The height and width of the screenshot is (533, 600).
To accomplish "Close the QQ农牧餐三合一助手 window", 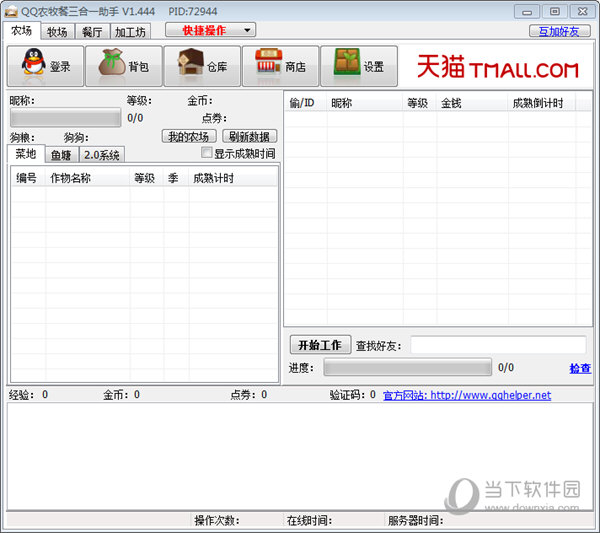I will click(583, 12).
